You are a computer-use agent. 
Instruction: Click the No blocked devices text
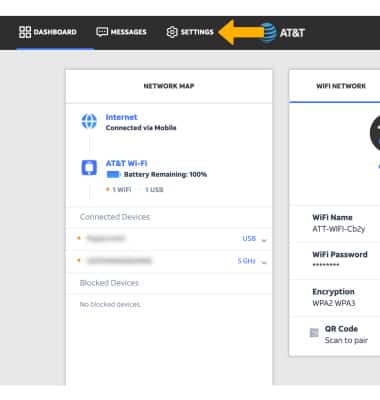[110, 304]
